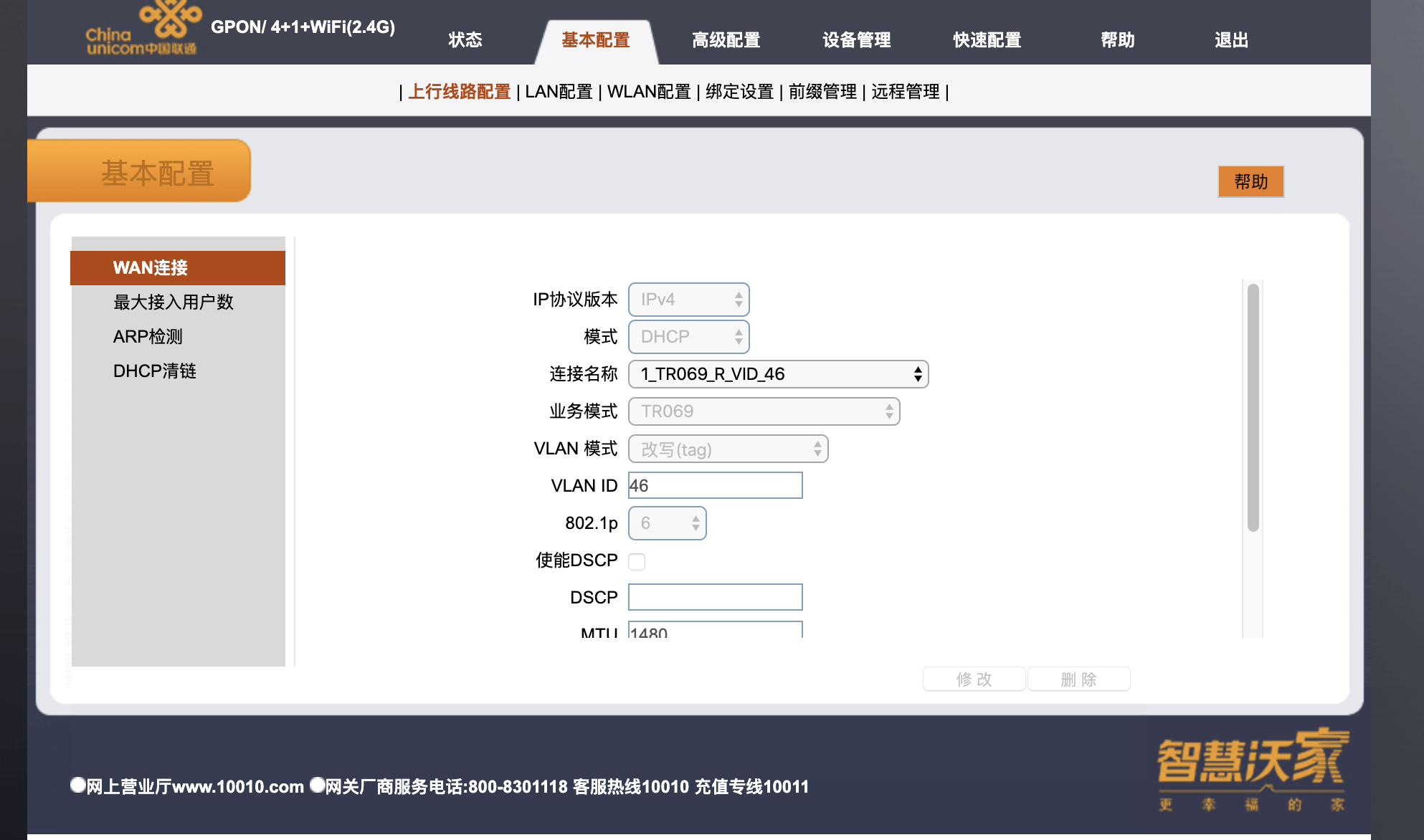Select 最大接入用户数 in the sidebar

point(174,302)
